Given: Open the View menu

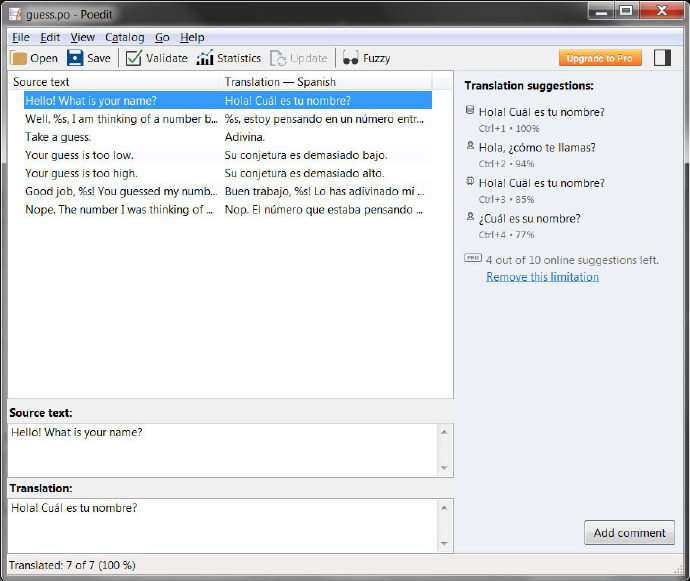Looking at the screenshot, I should tap(82, 37).
